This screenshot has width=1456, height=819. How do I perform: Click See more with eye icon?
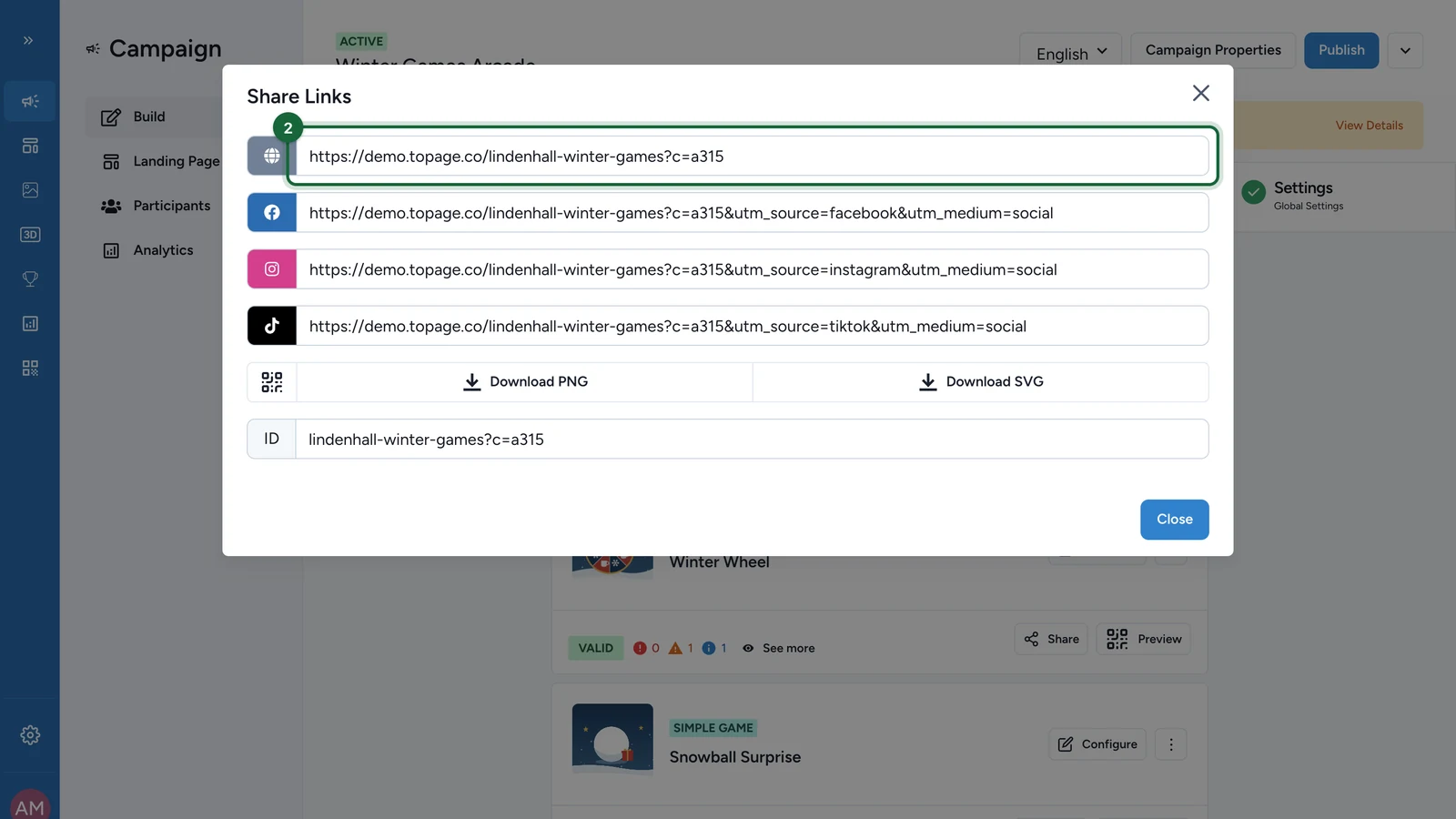(778, 648)
